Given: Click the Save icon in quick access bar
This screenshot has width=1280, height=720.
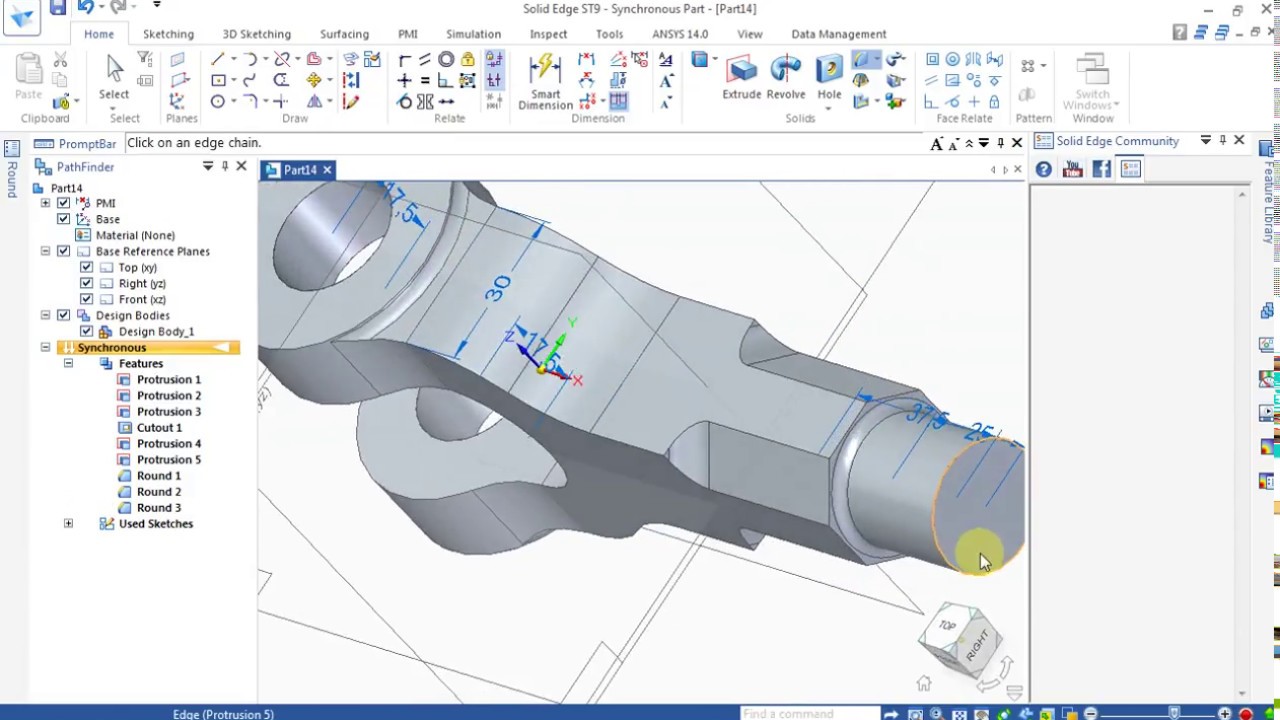Looking at the screenshot, I should (58, 8).
